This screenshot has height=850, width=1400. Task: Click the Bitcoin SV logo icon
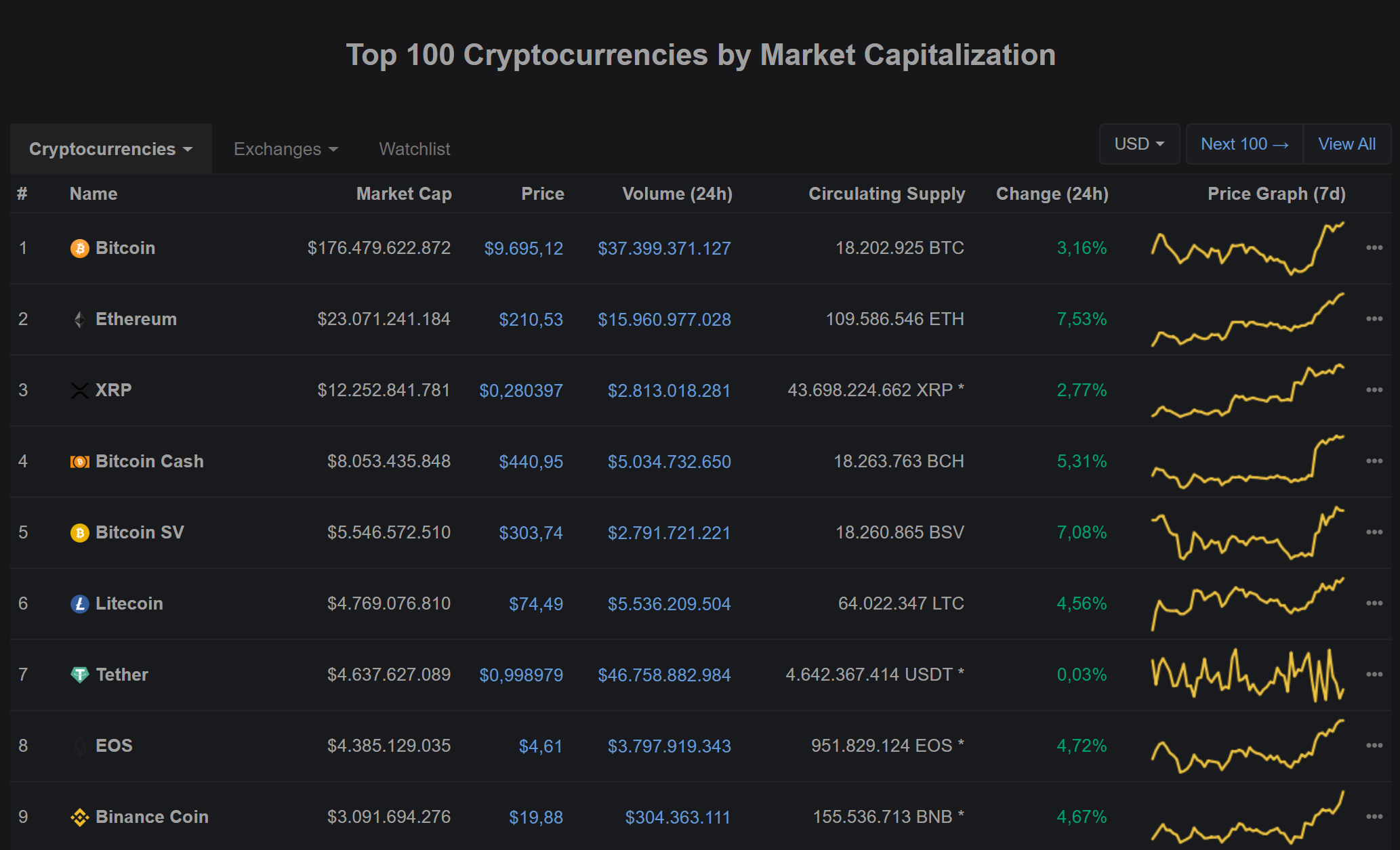pos(79,533)
